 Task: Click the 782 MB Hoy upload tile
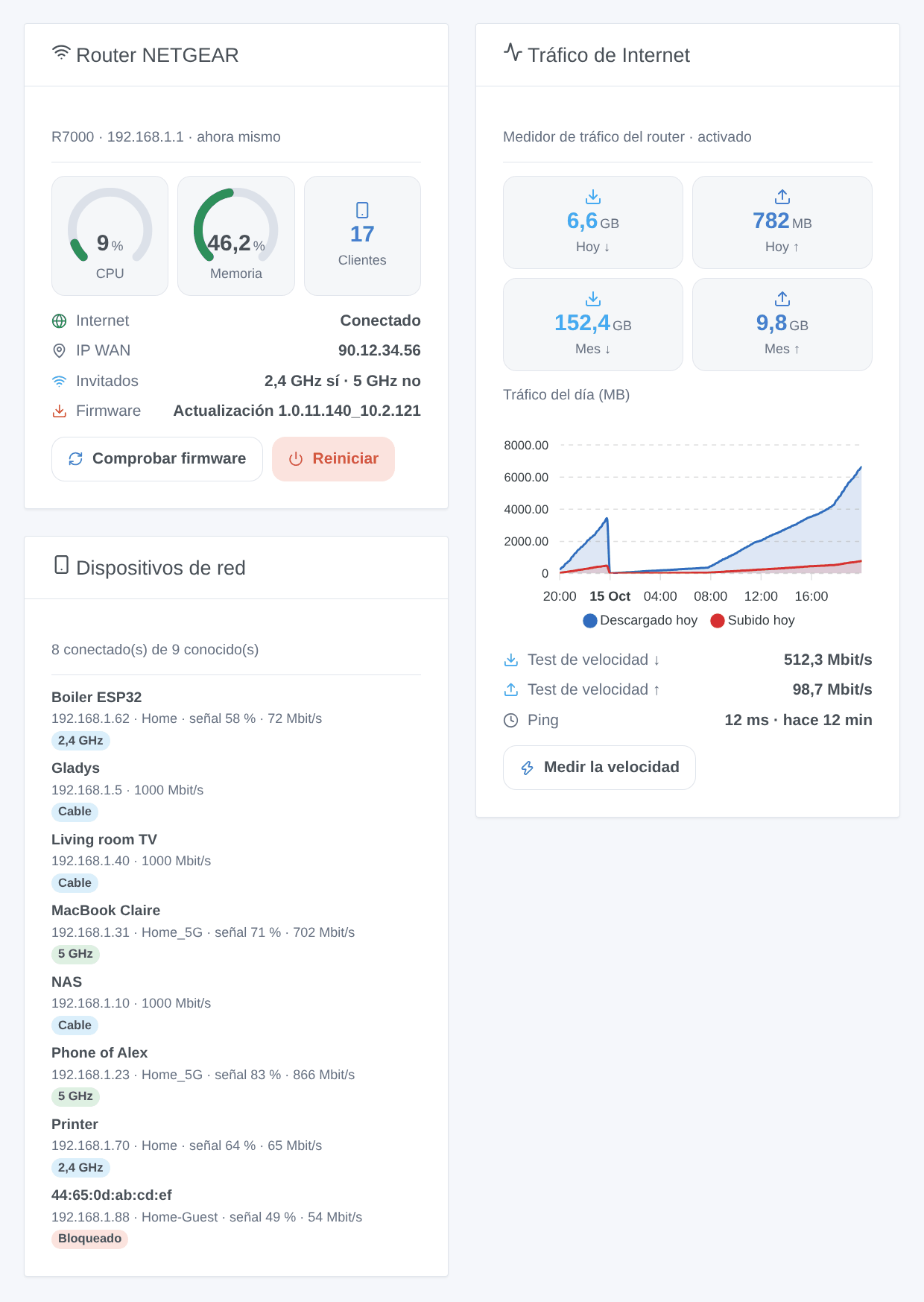pos(782,222)
